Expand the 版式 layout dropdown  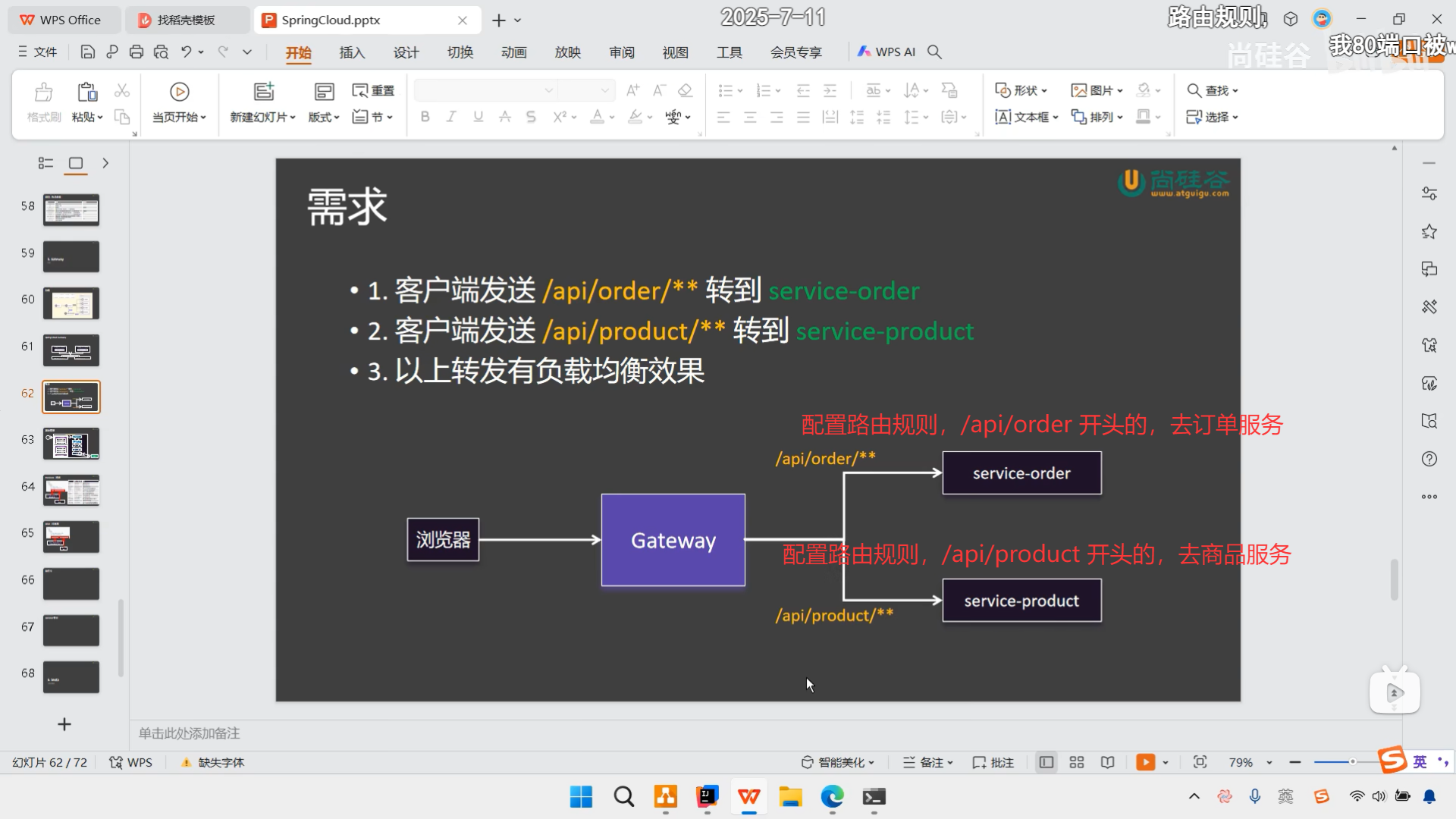(x=324, y=117)
